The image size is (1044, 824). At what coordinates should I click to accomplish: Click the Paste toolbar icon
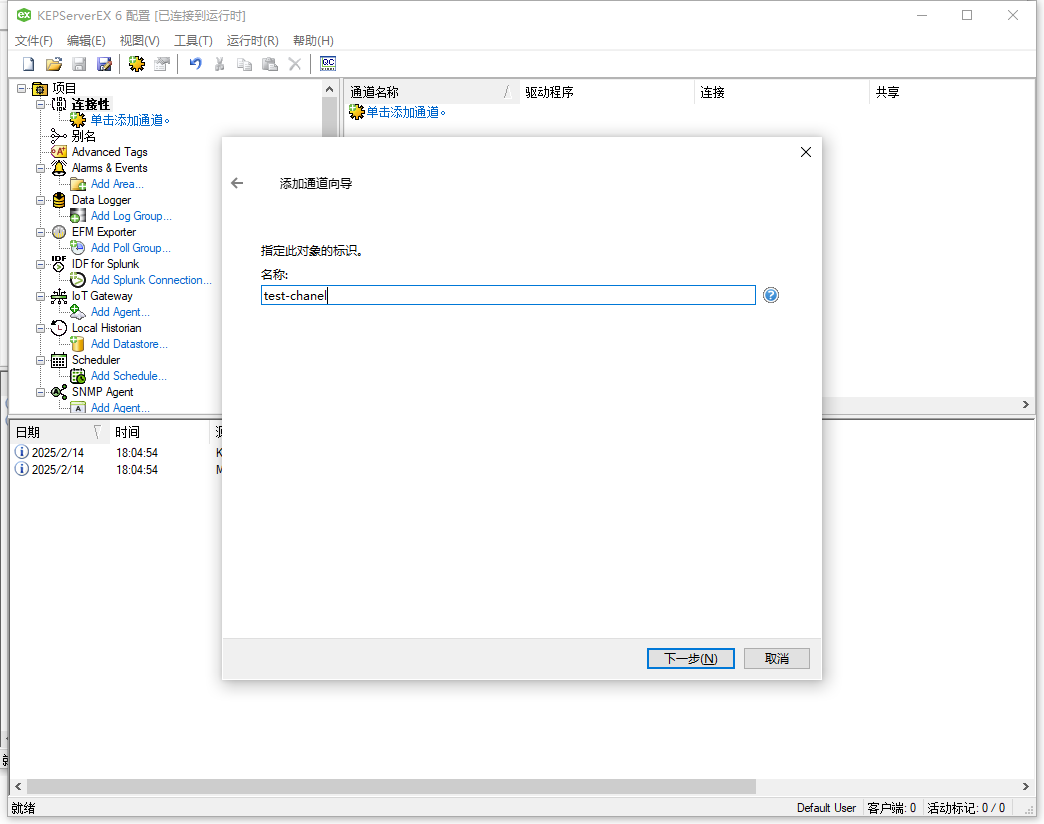click(x=270, y=64)
